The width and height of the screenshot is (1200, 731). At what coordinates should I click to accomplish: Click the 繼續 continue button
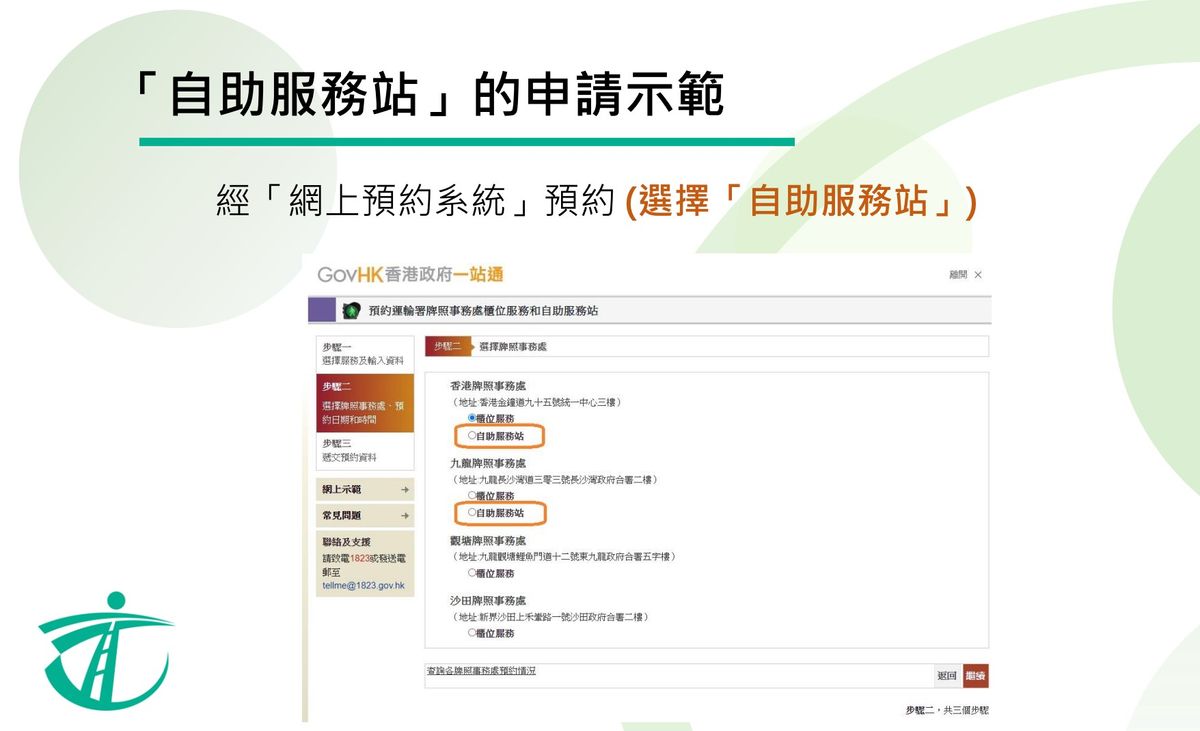pyautogui.click(x=976, y=676)
